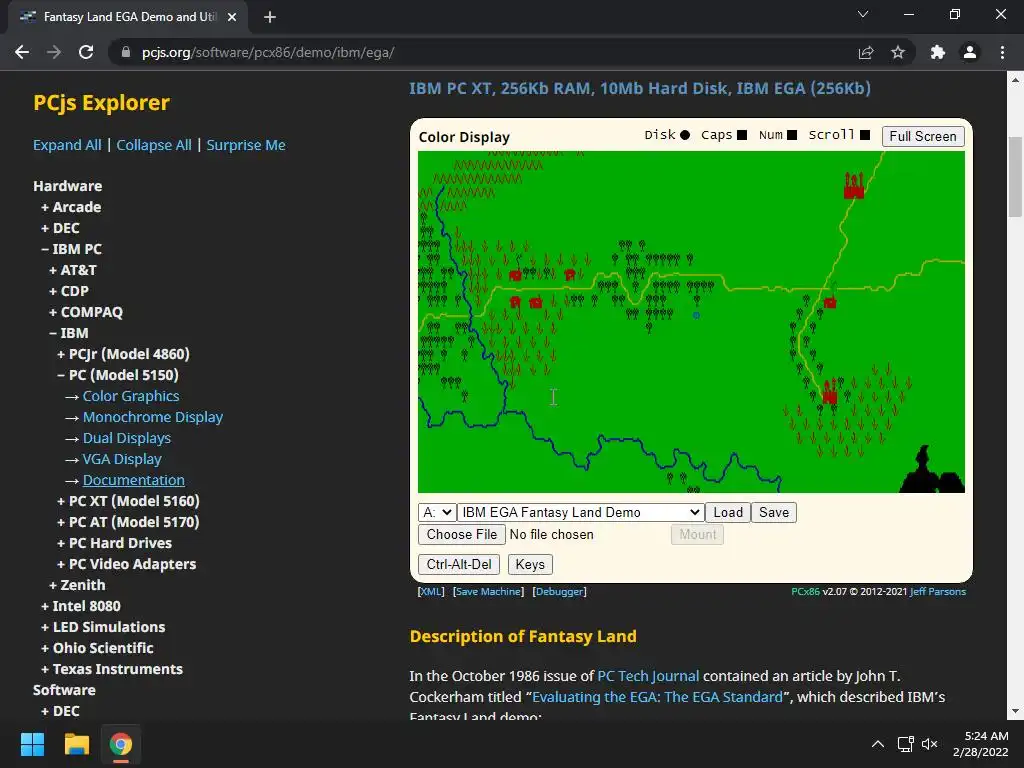Click the Full Screen button

(923, 136)
